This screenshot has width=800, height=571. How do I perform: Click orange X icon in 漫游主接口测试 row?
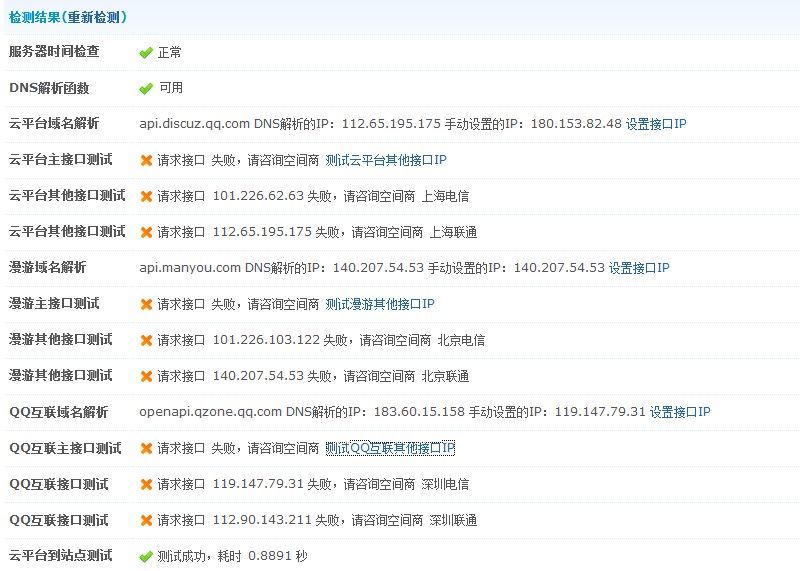pos(146,304)
